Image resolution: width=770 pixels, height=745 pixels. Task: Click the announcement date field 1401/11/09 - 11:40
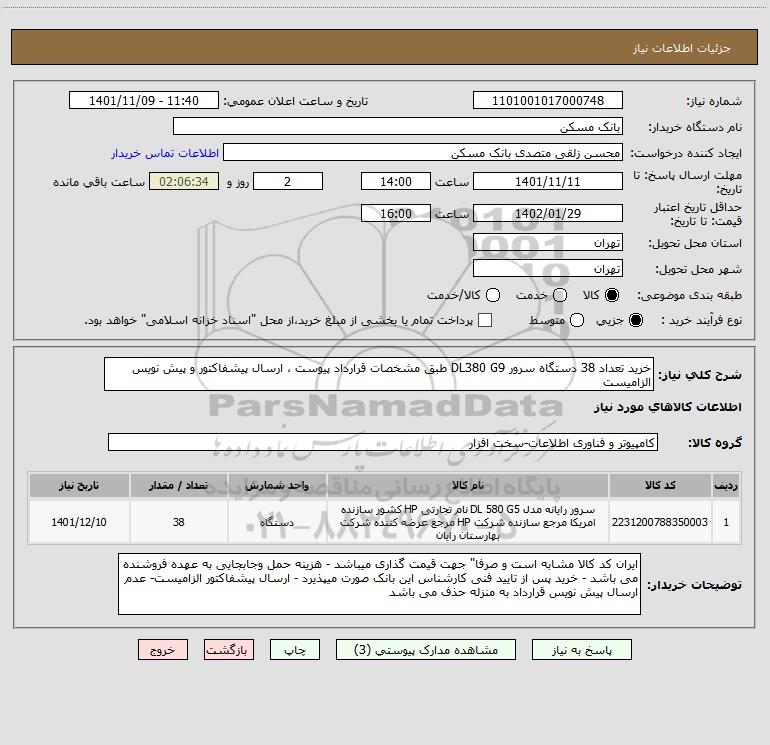(x=144, y=100)
